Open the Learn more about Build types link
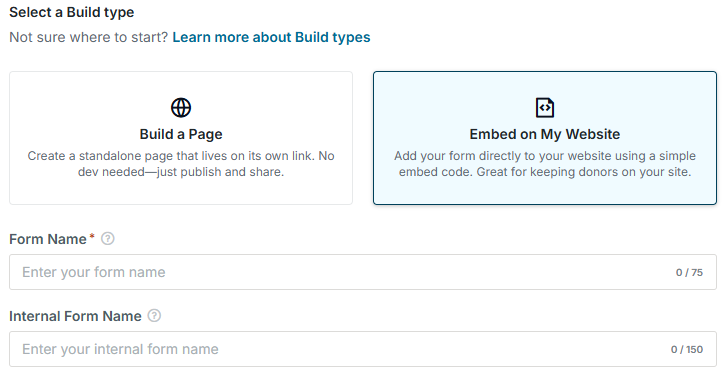Viewport: 725px width, 378px height. pos(271,37)
